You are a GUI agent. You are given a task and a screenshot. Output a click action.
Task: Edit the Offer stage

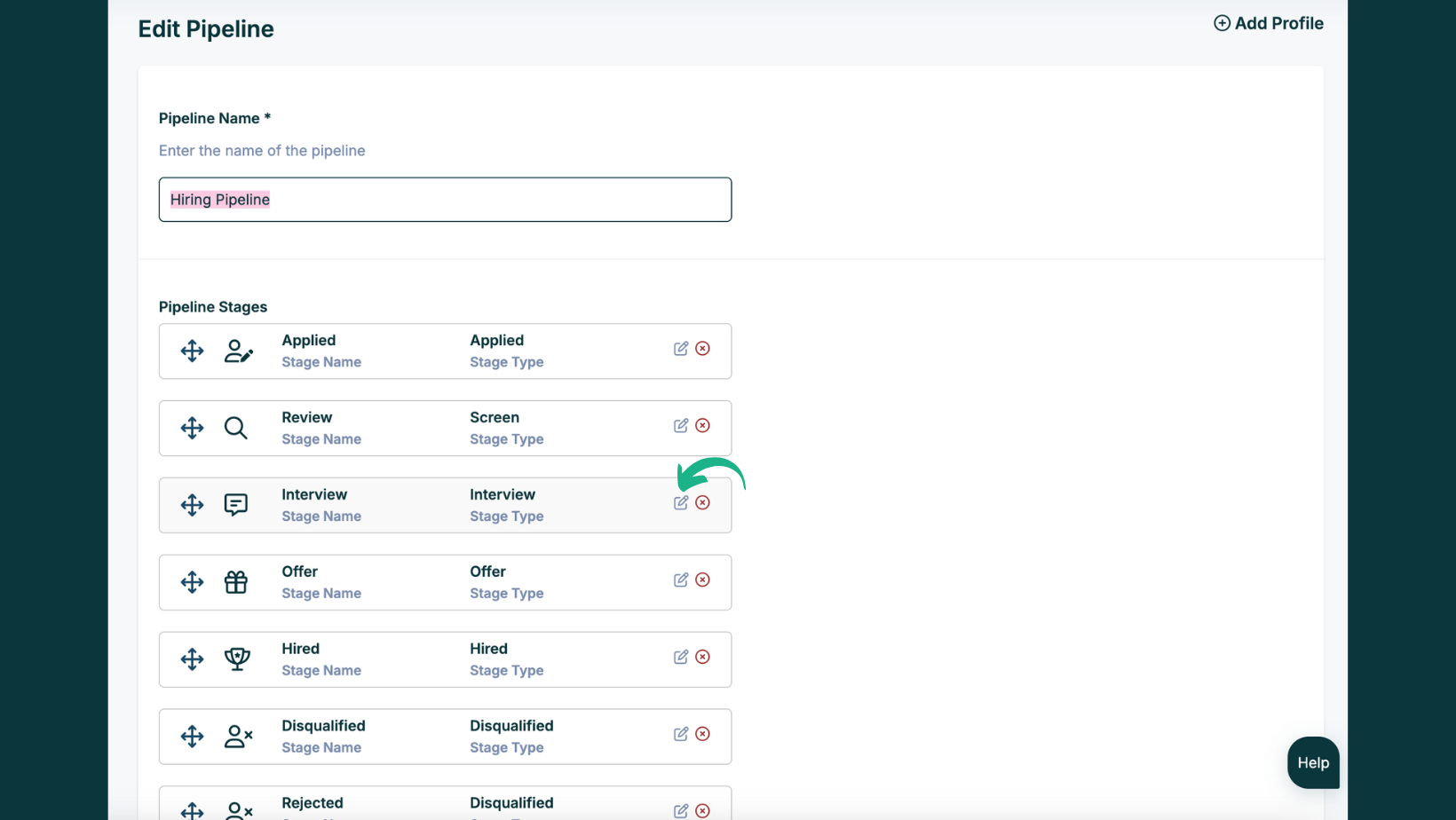tap(680, 580)
